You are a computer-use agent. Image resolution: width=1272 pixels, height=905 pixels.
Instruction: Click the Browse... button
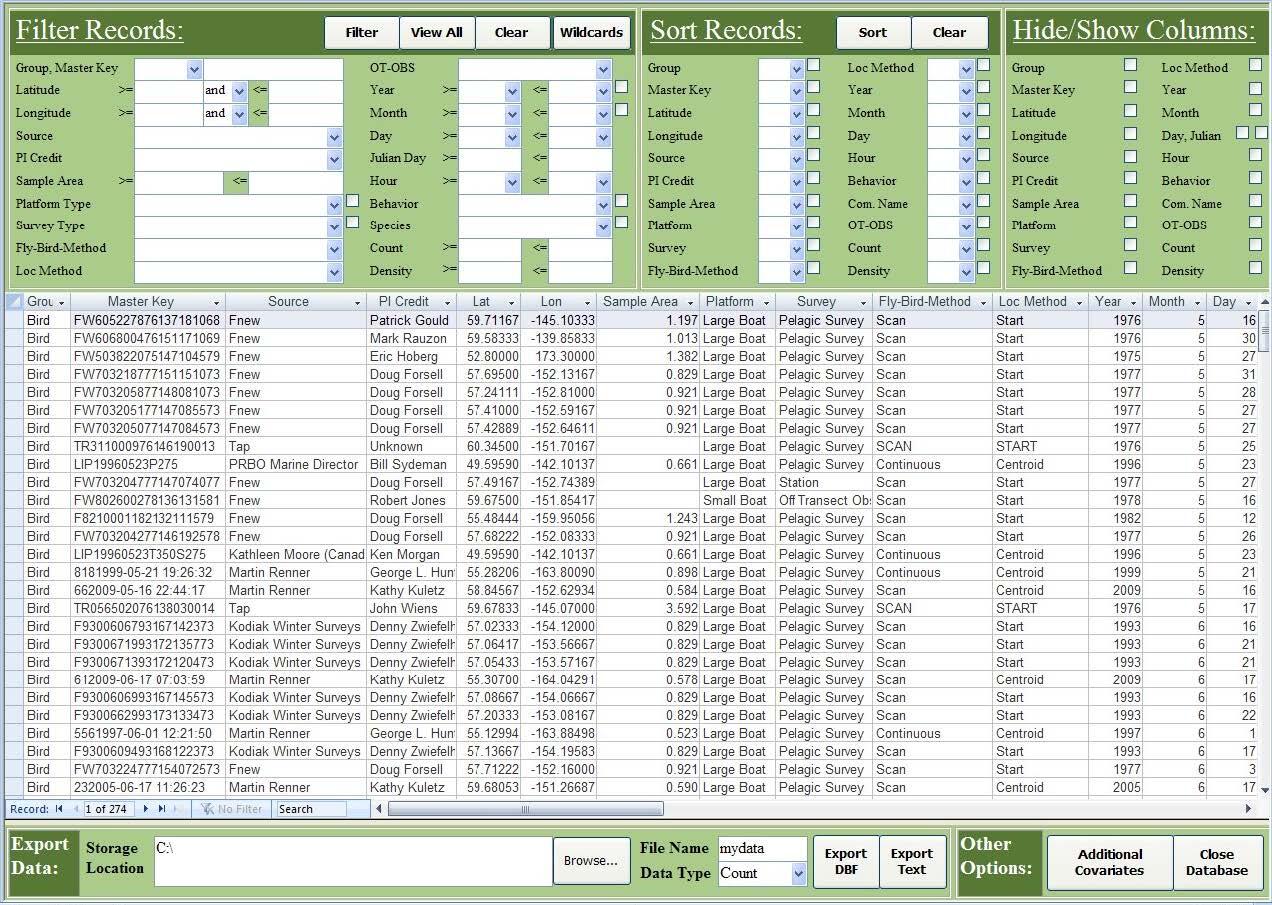point(591,861)
